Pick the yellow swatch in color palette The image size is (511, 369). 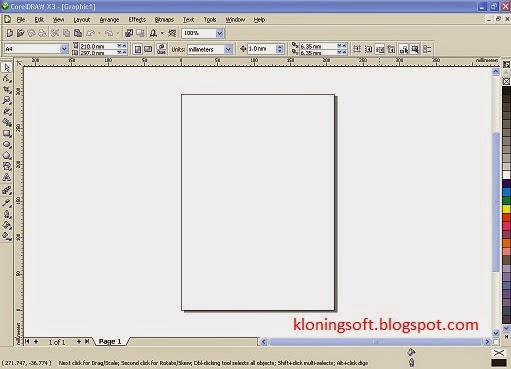coord(506,209)
